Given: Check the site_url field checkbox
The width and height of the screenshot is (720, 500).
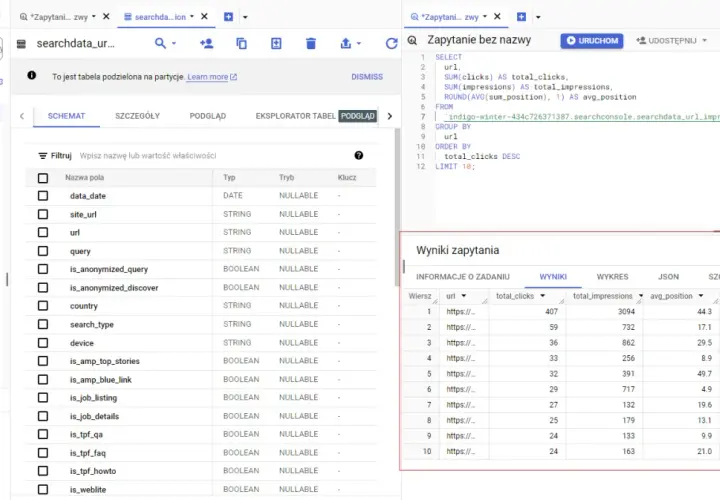Looking at the screenshot, I should pos(43,214).
